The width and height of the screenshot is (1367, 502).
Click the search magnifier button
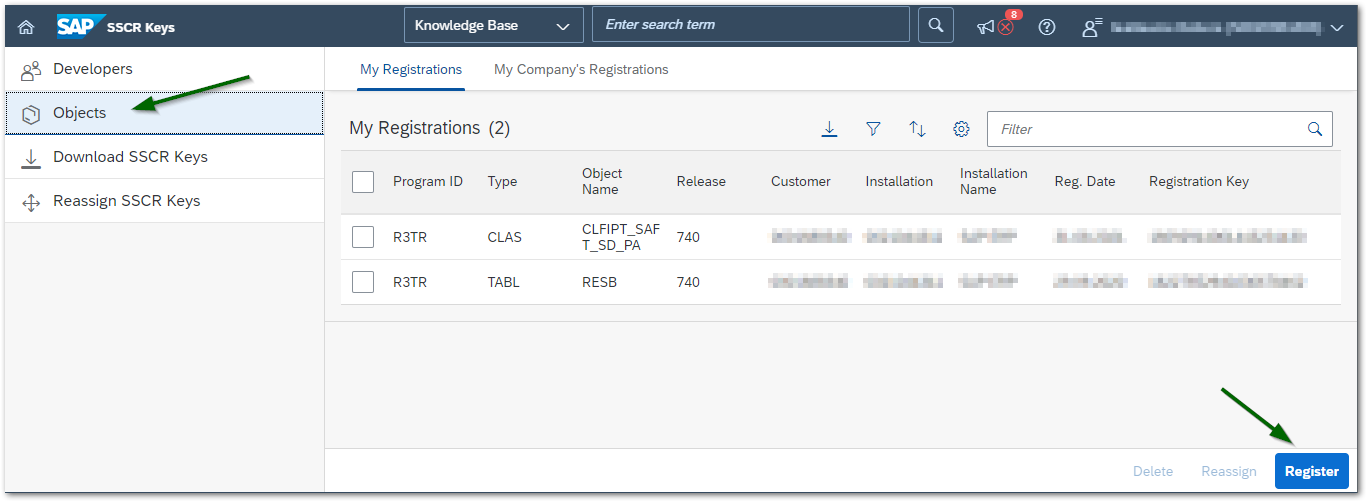[x=935, y=25]
